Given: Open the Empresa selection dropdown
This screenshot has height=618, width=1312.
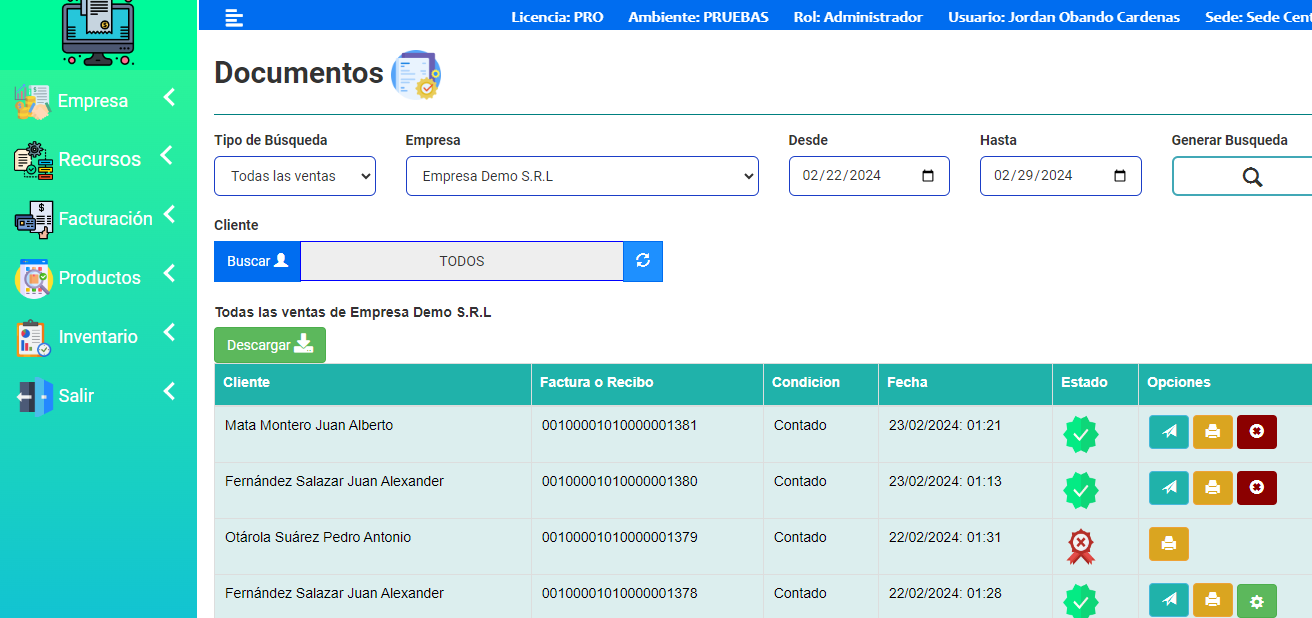Looking at the screenshot, I should 581,176.
